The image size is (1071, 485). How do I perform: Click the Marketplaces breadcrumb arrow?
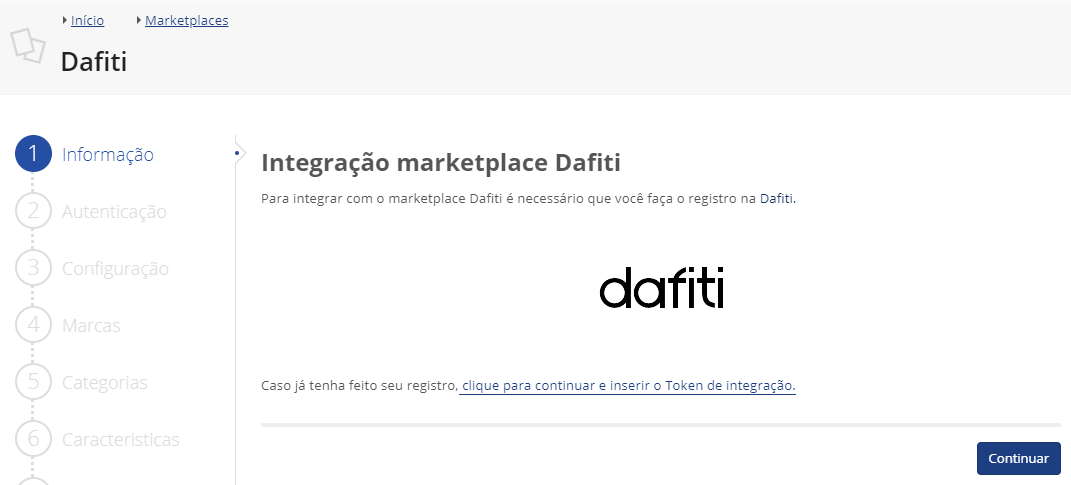tap(139, 20)
